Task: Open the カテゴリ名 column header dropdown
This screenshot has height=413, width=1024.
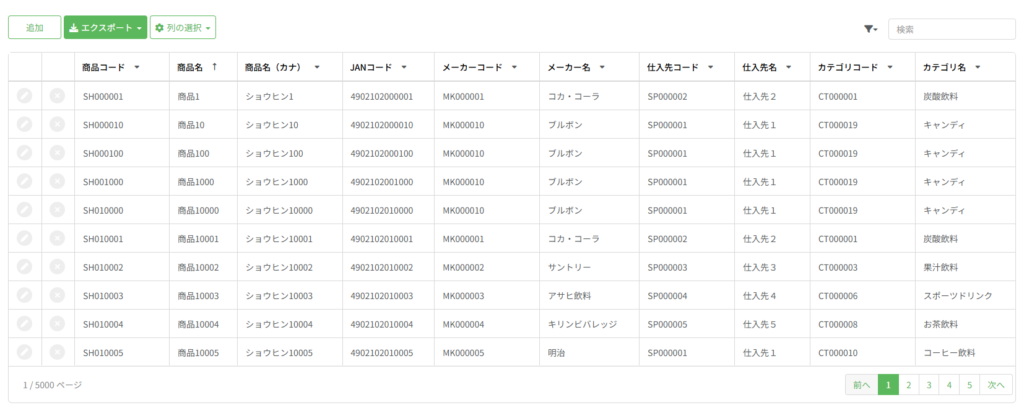Action: click(977, 68)
